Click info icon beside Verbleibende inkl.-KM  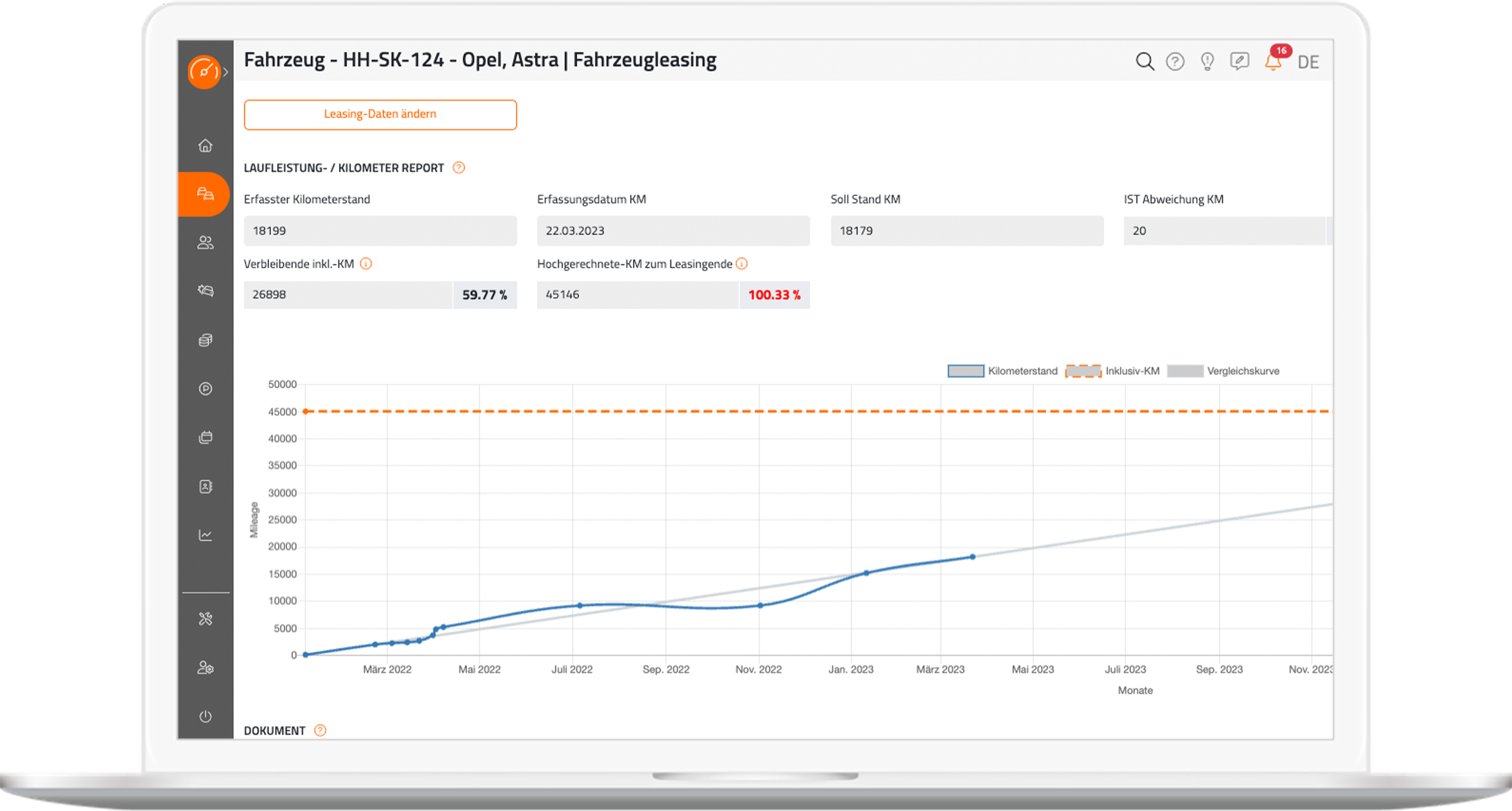pos(366,264)
